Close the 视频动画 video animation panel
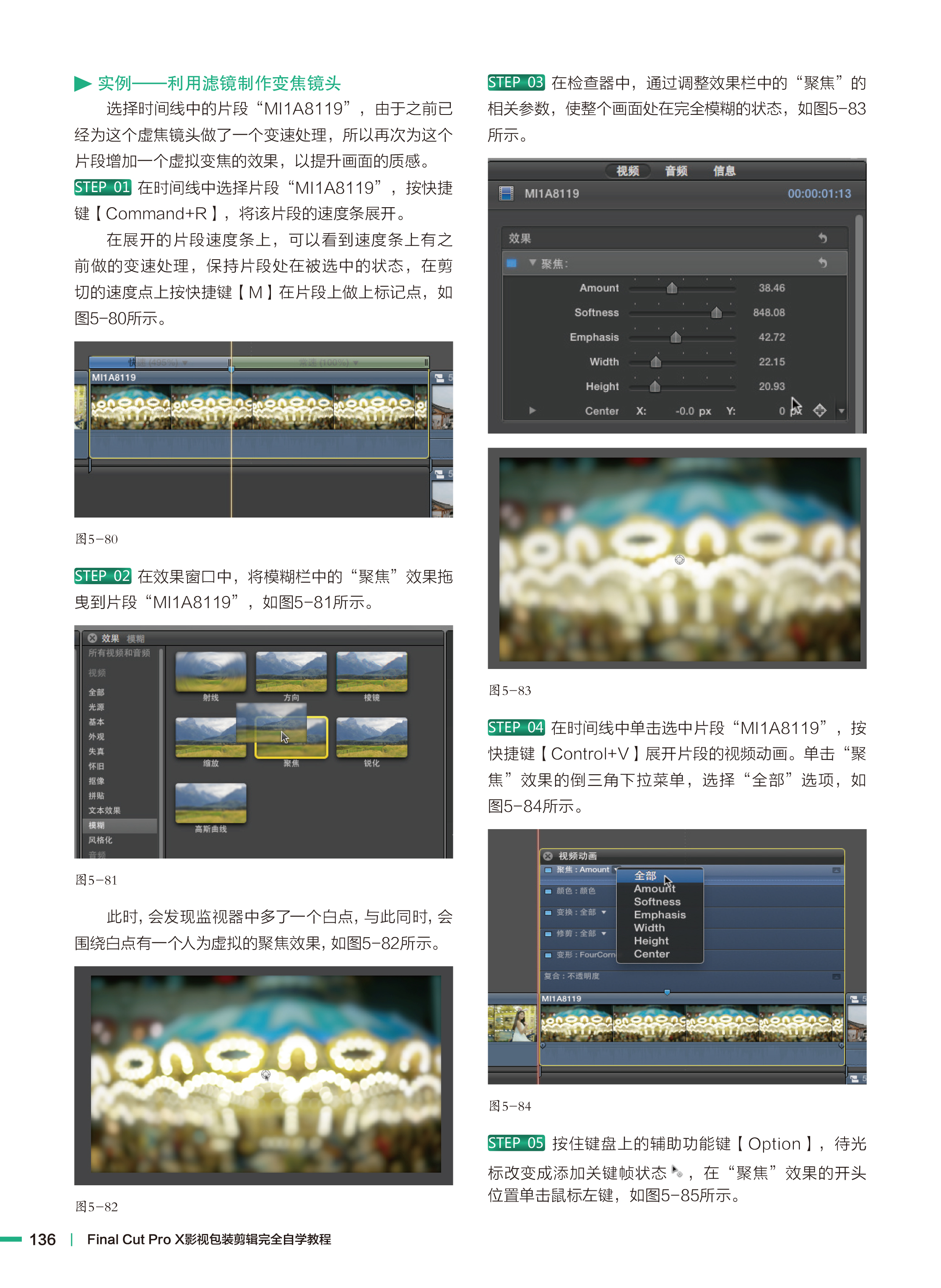Viewport: 941px width, 1288px height. (x=548, y=856)
